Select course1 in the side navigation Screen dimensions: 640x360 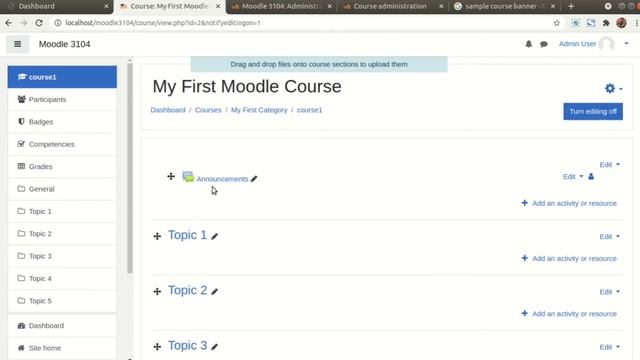pyautogui.click(x=62, y=77)
